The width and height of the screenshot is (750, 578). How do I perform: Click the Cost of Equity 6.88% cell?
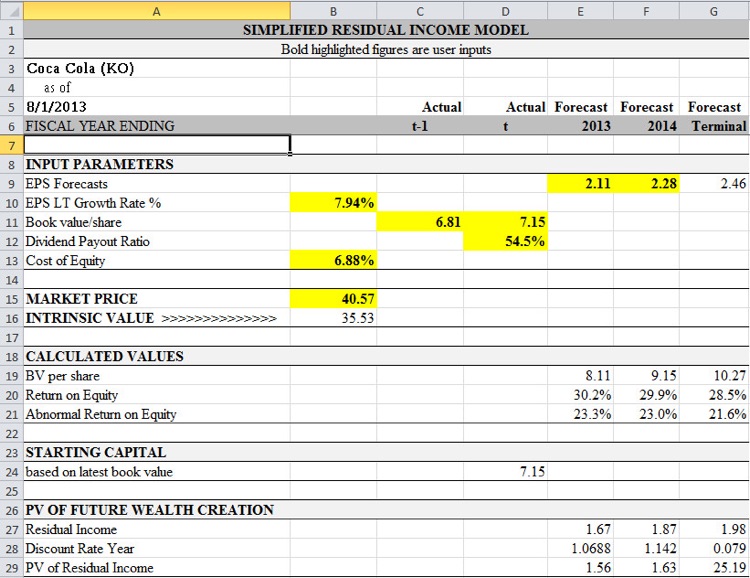pyautogui.click(x=333, y=260)
